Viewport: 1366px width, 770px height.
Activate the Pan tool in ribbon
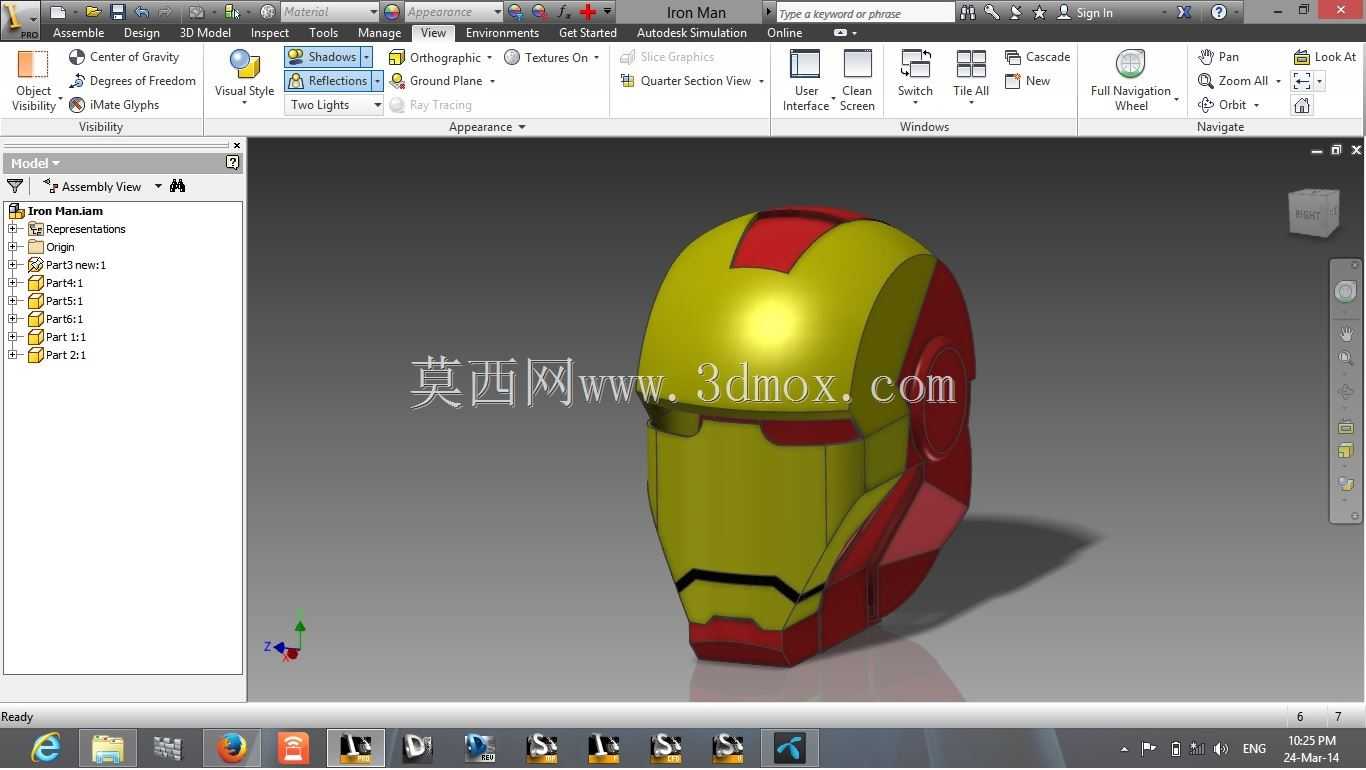[x=1219, y=57]
